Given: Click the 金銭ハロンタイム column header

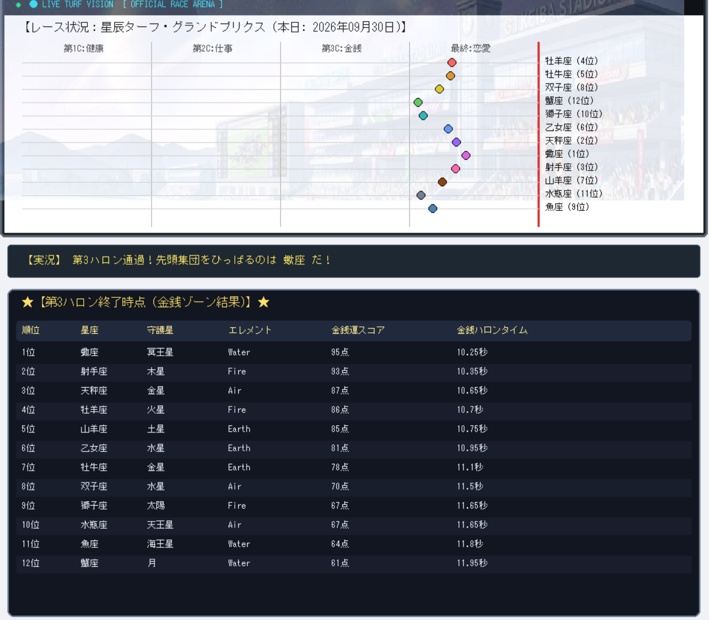Looking at the screenshot, I should 492,330.
